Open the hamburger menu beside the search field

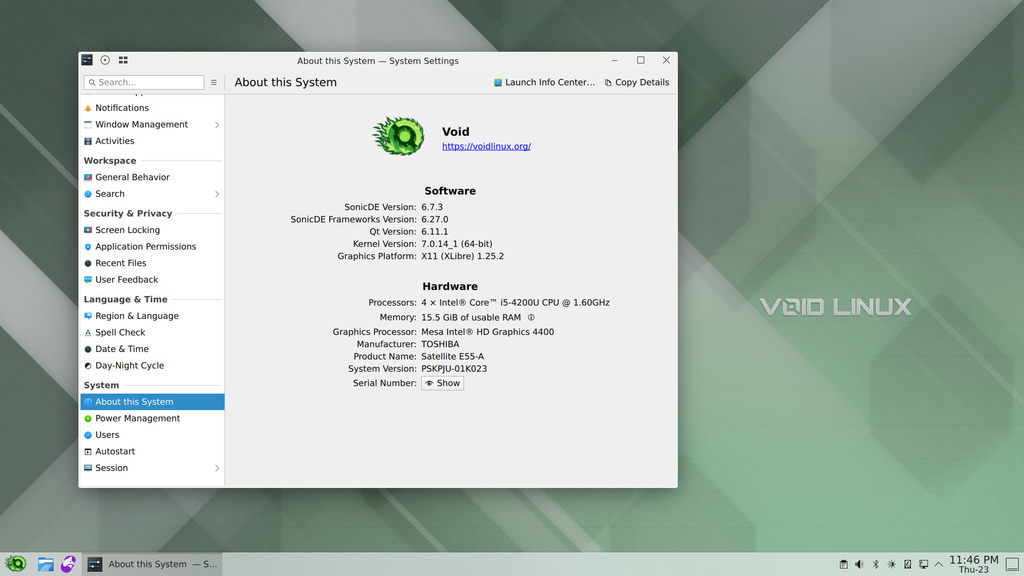pyautogui.click(x=214, y=82)
